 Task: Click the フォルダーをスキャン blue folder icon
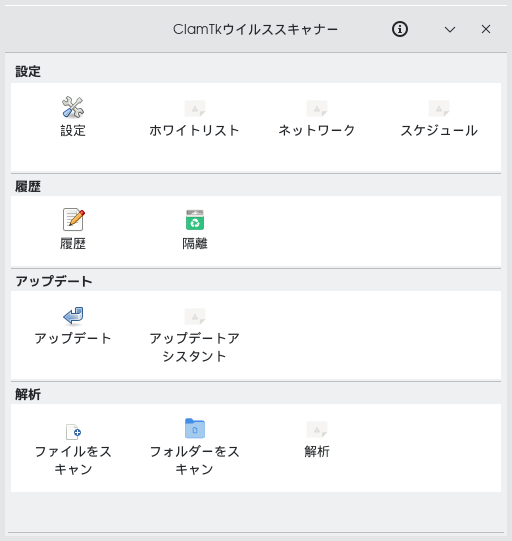point(195,428)
